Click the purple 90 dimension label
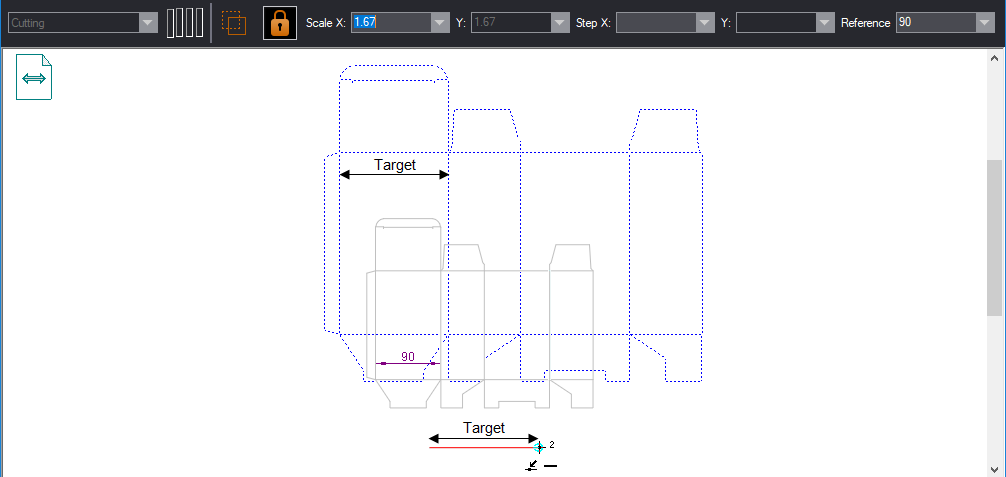 point(408,357)
